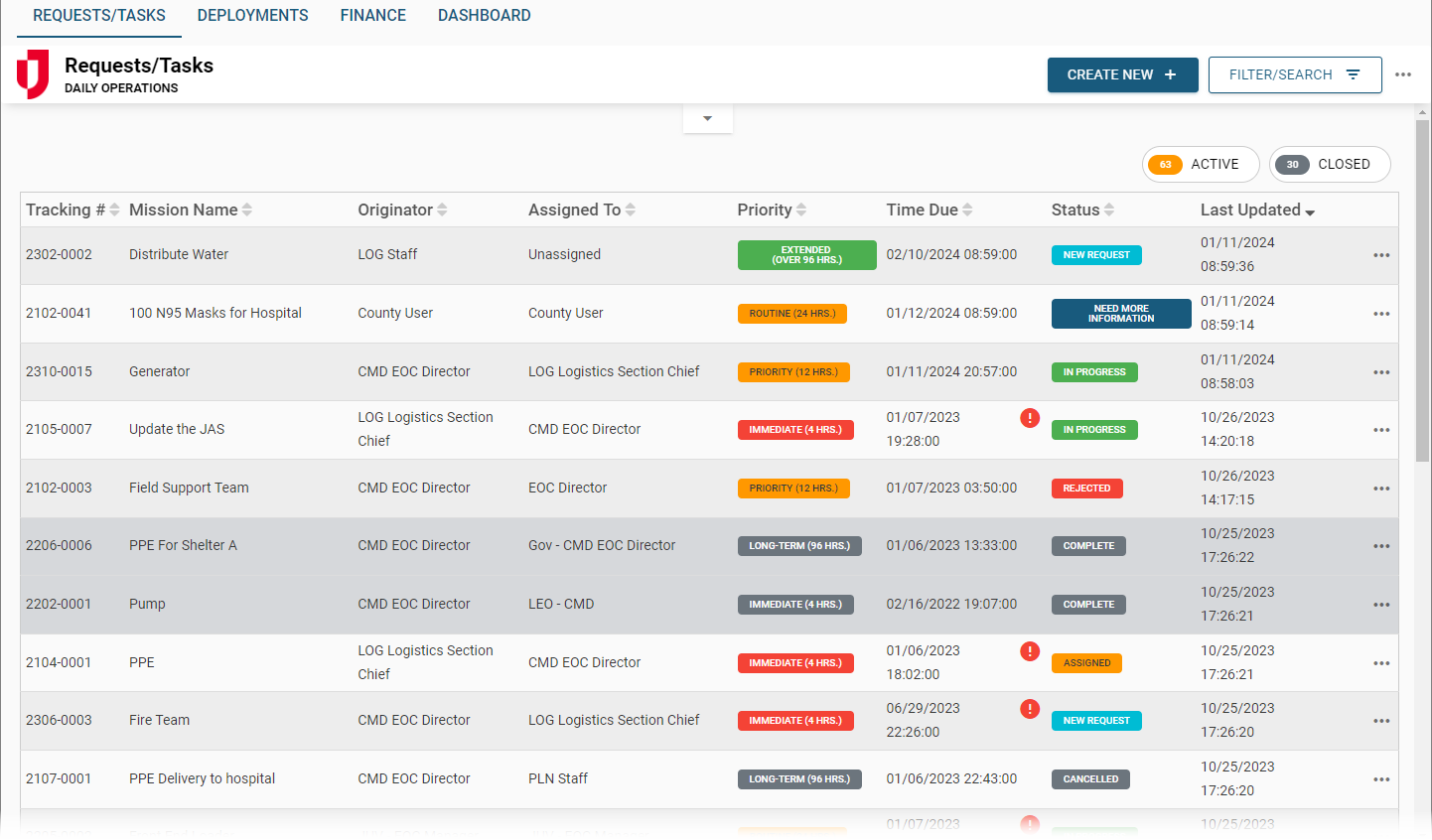Toggle the CLOSED requests filter
This screenshot has width=1432, height=840.
click(x=1330, y=164)
